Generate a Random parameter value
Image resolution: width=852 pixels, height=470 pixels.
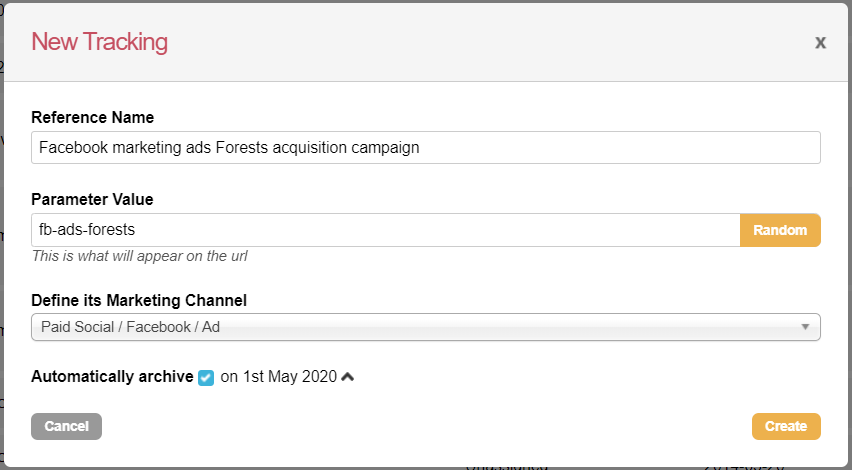(779, 230)
